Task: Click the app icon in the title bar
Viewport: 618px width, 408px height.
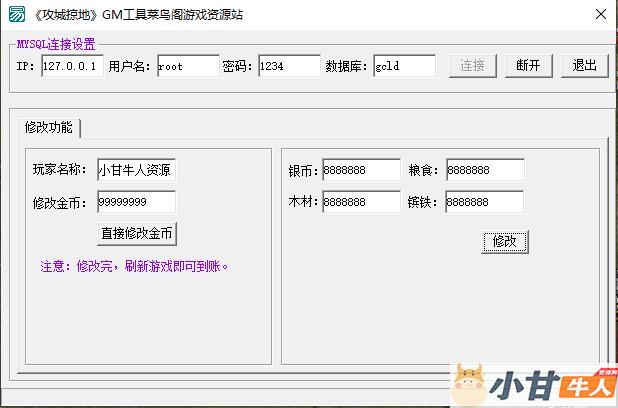Action: coord(17,14)
